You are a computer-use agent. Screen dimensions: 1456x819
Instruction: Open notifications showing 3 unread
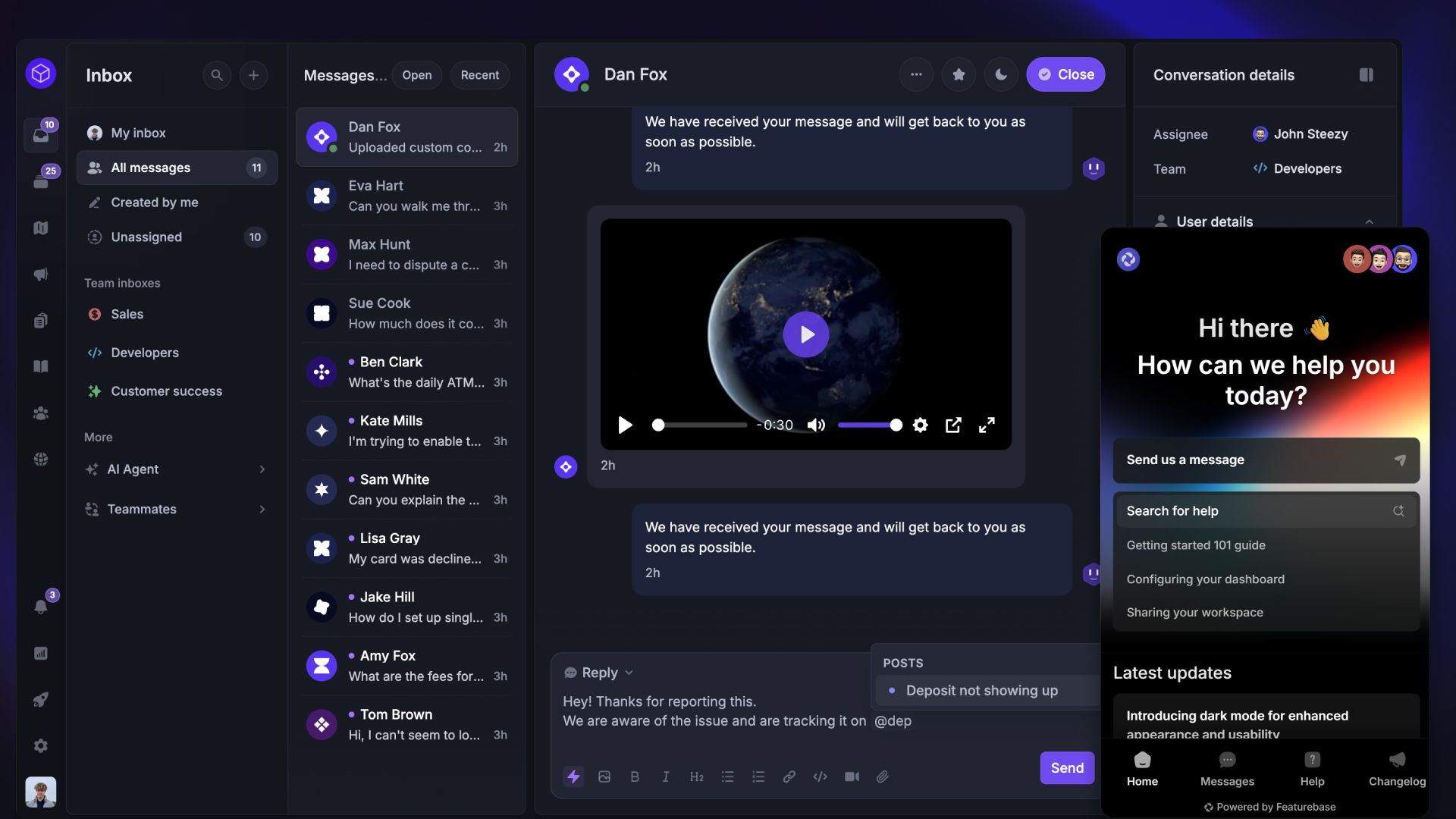tap(40, 605)
